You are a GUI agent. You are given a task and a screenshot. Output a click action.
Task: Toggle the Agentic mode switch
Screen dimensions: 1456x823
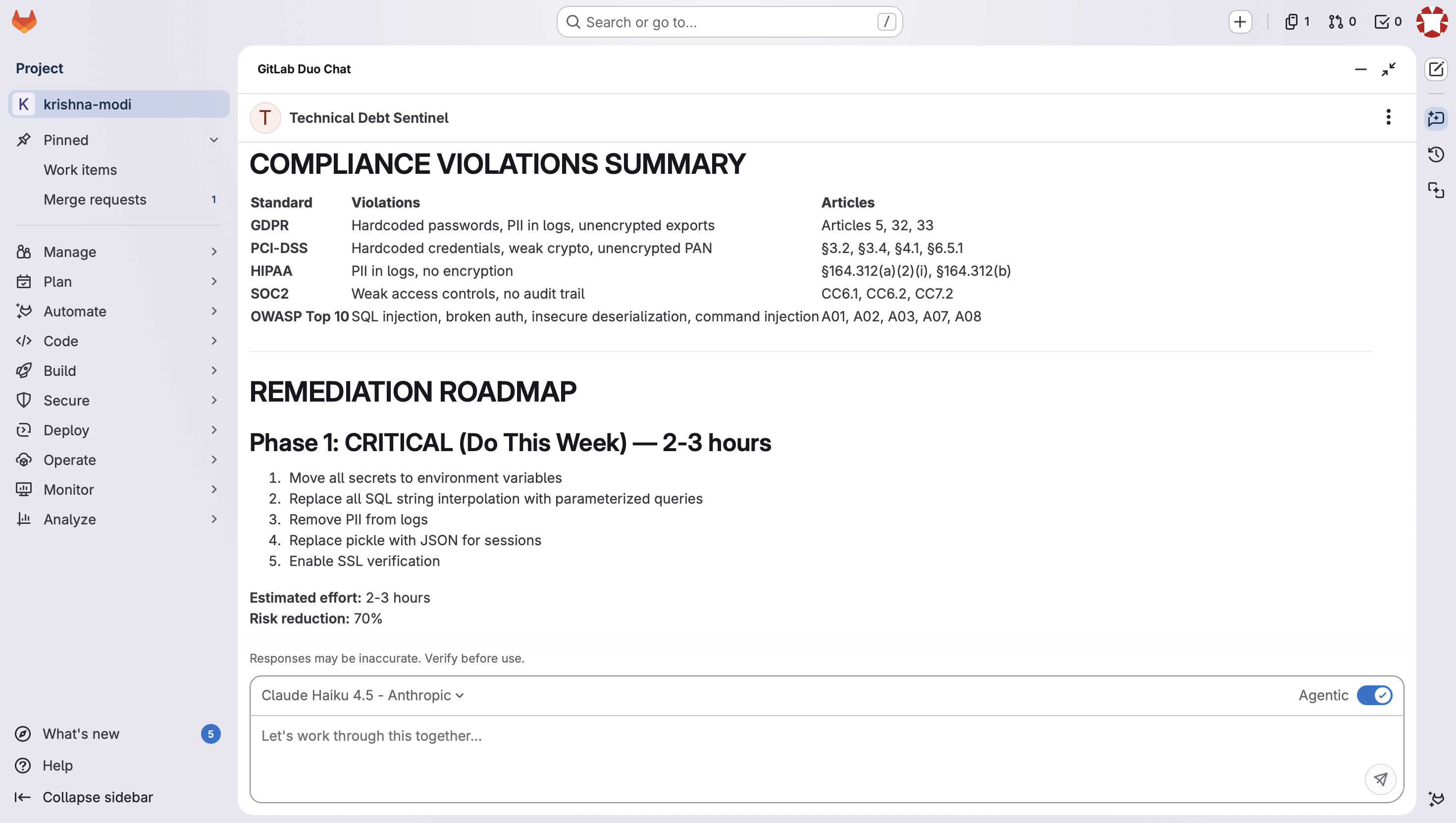click(1374, 695)
